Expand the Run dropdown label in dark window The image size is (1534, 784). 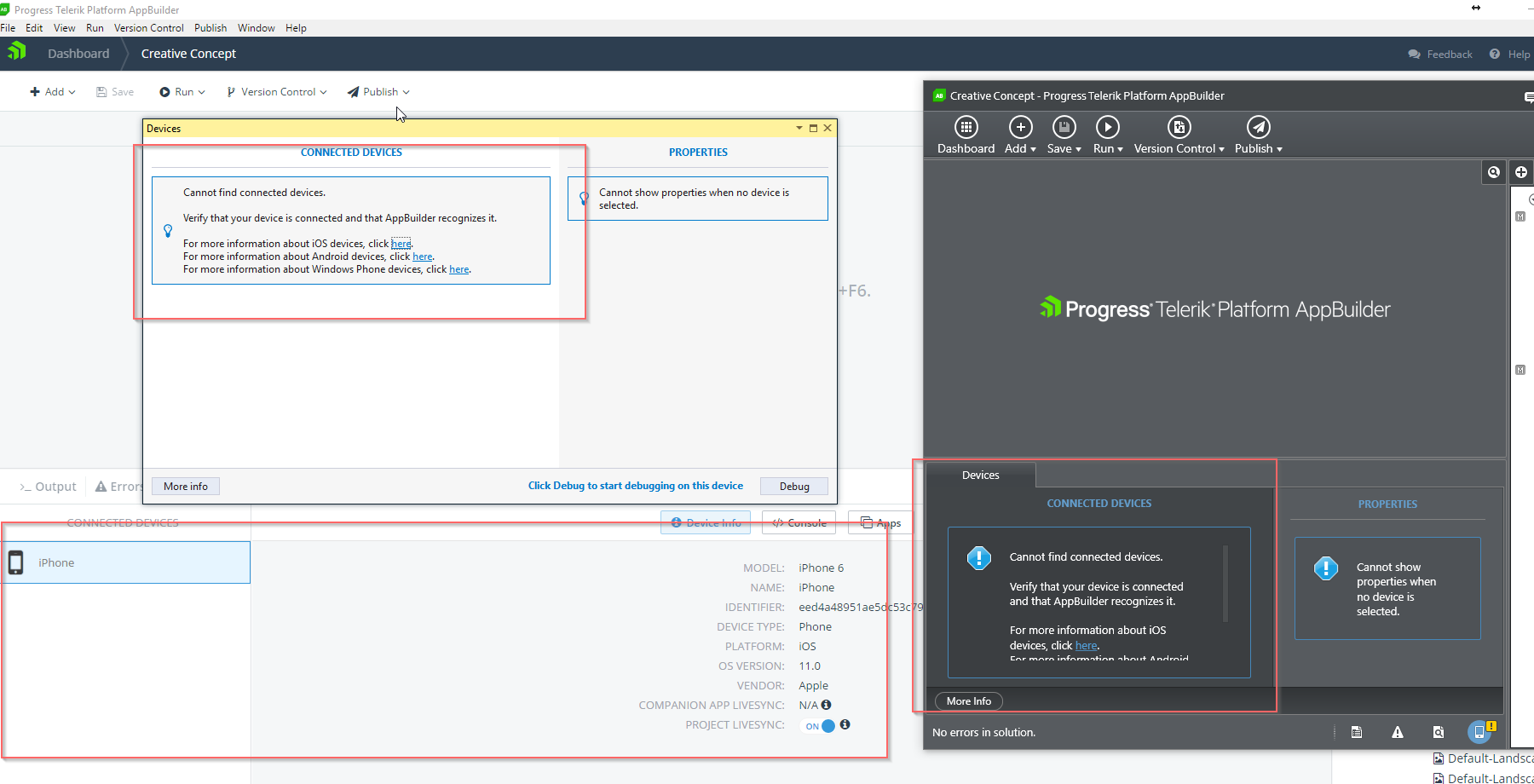[1108, 148]
